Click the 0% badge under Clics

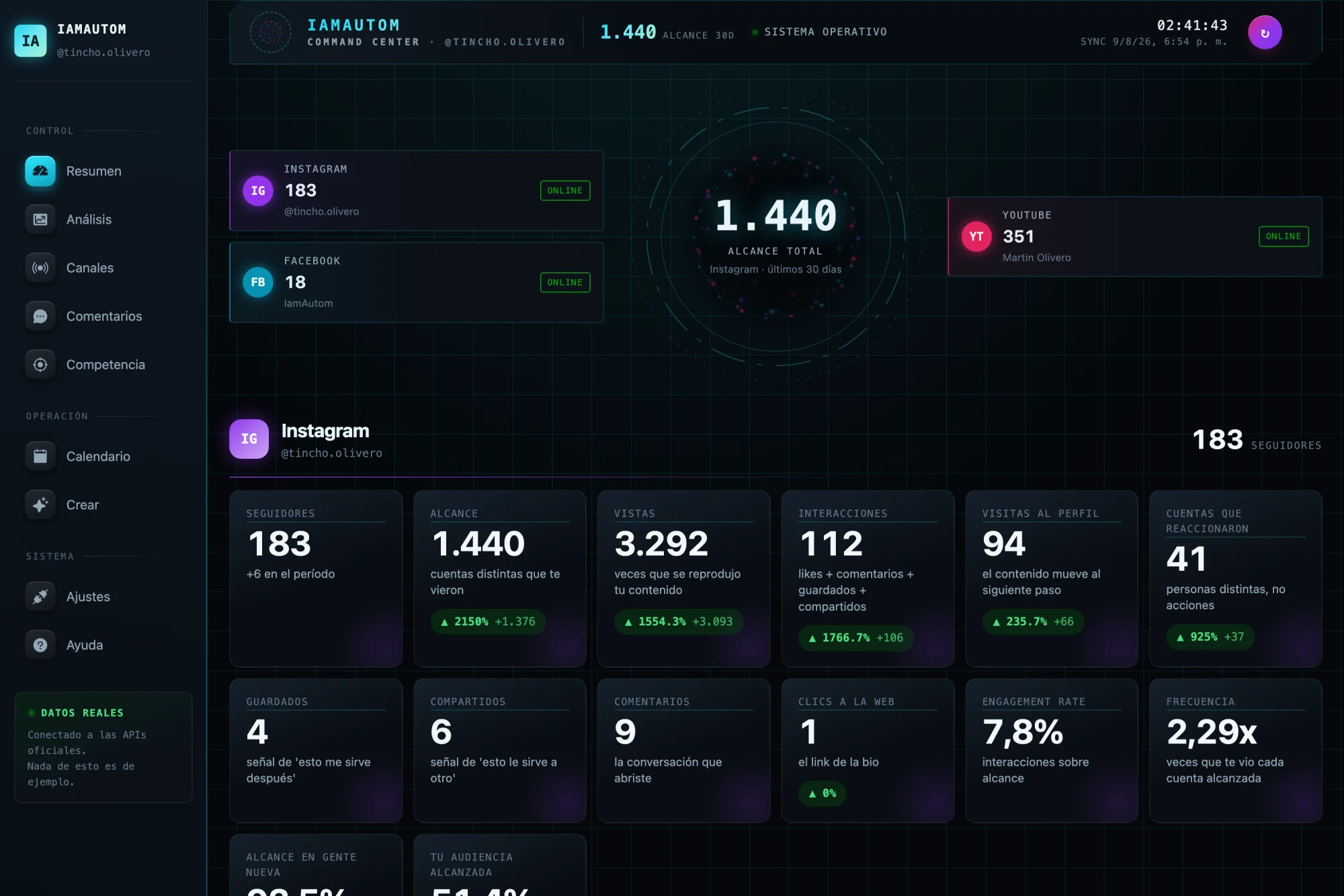823,794
